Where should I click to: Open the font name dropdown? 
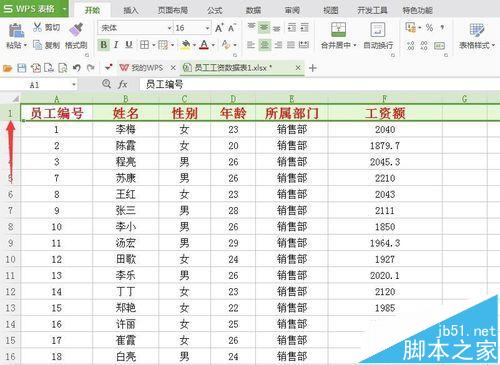169,28
